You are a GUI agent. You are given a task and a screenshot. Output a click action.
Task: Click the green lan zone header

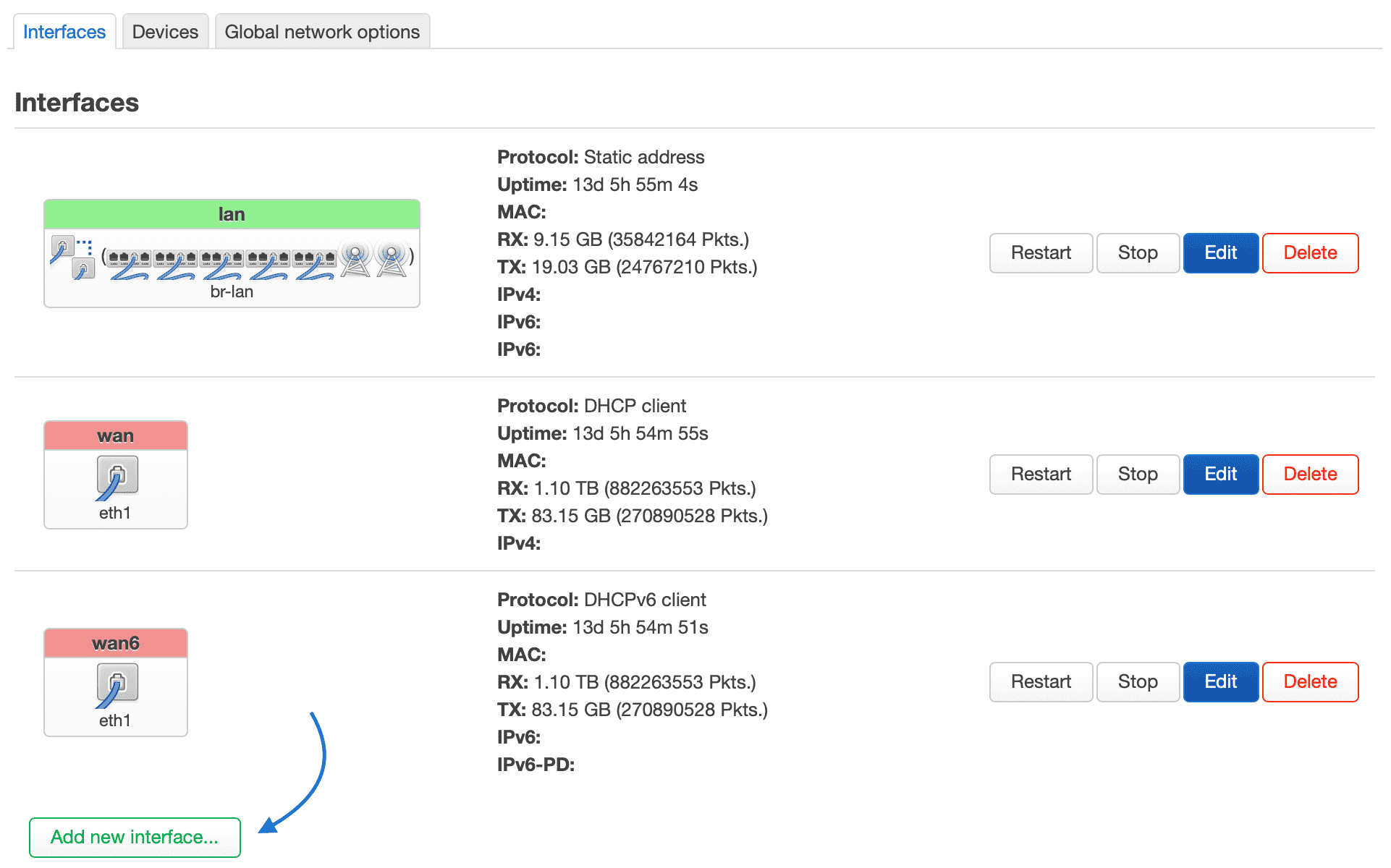click(x=232, y=215)
